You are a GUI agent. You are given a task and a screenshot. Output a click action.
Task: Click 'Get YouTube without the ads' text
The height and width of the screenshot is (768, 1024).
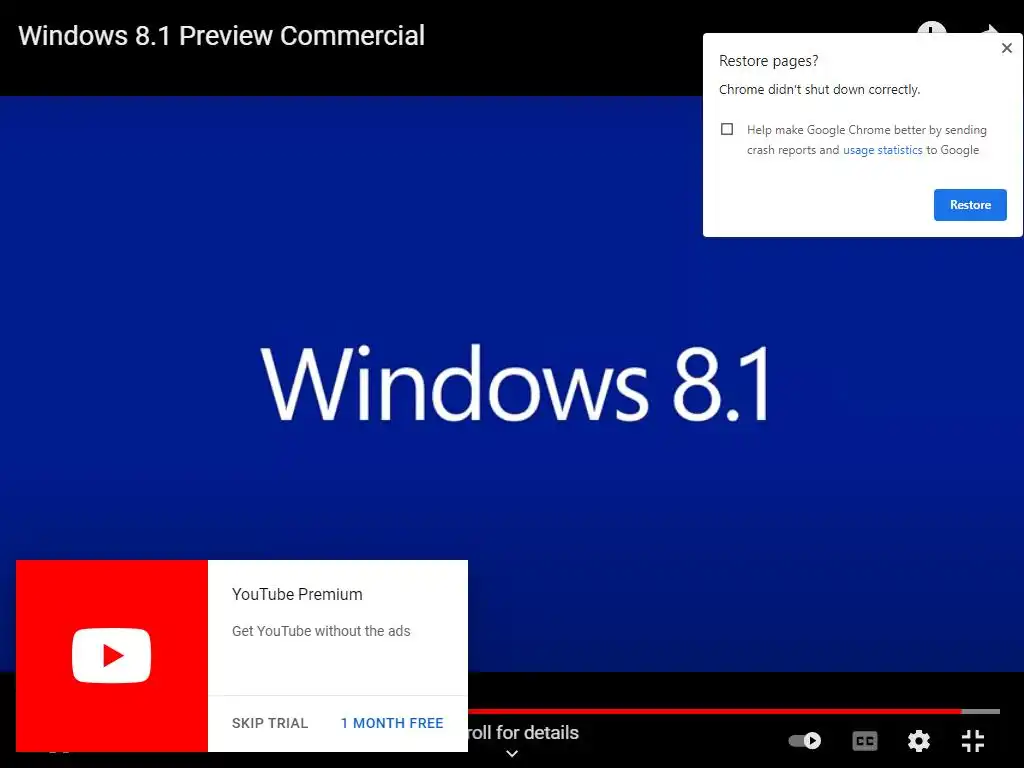pos(321,631)
